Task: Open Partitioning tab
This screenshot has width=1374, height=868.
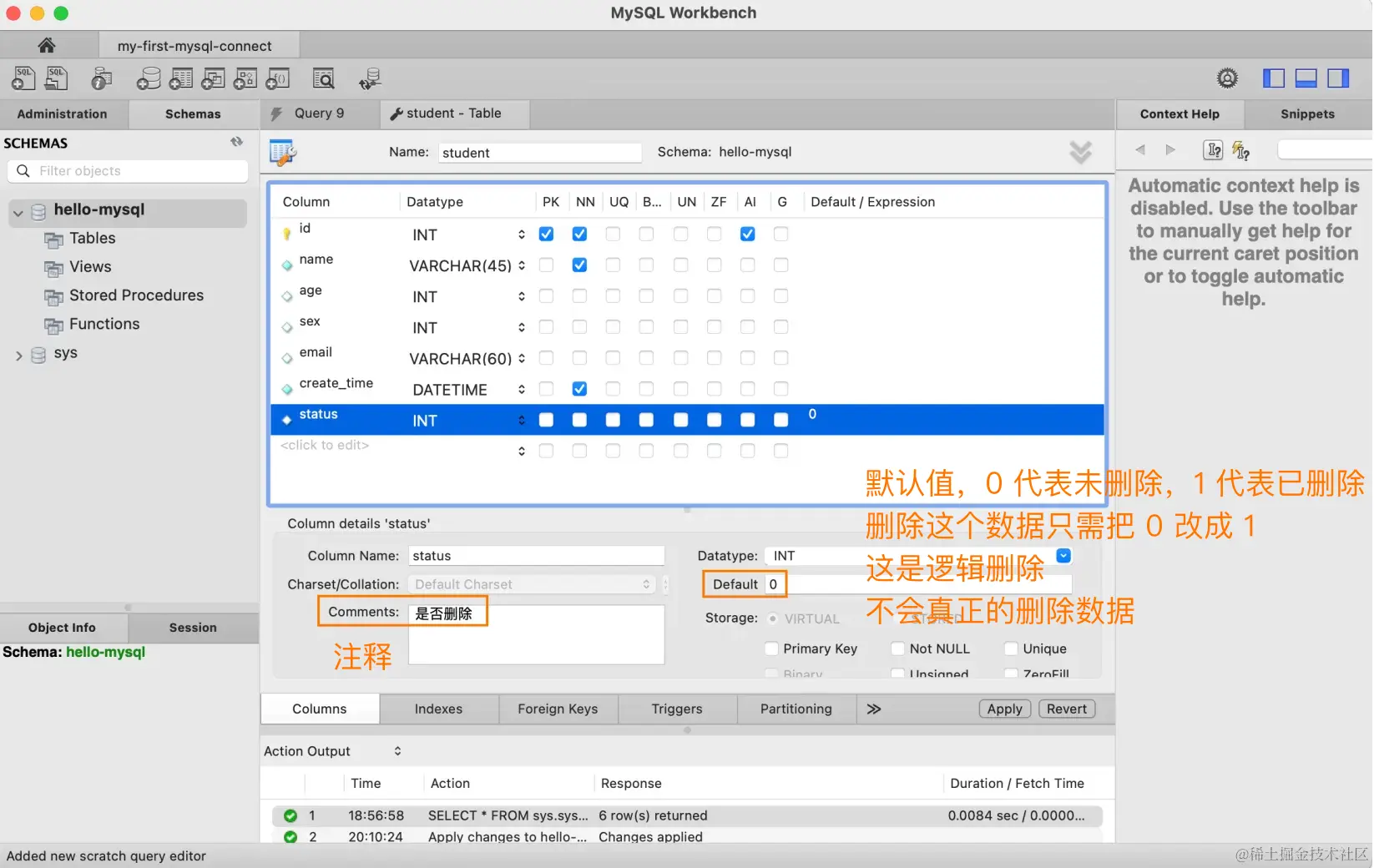Action: click(796, 709)
